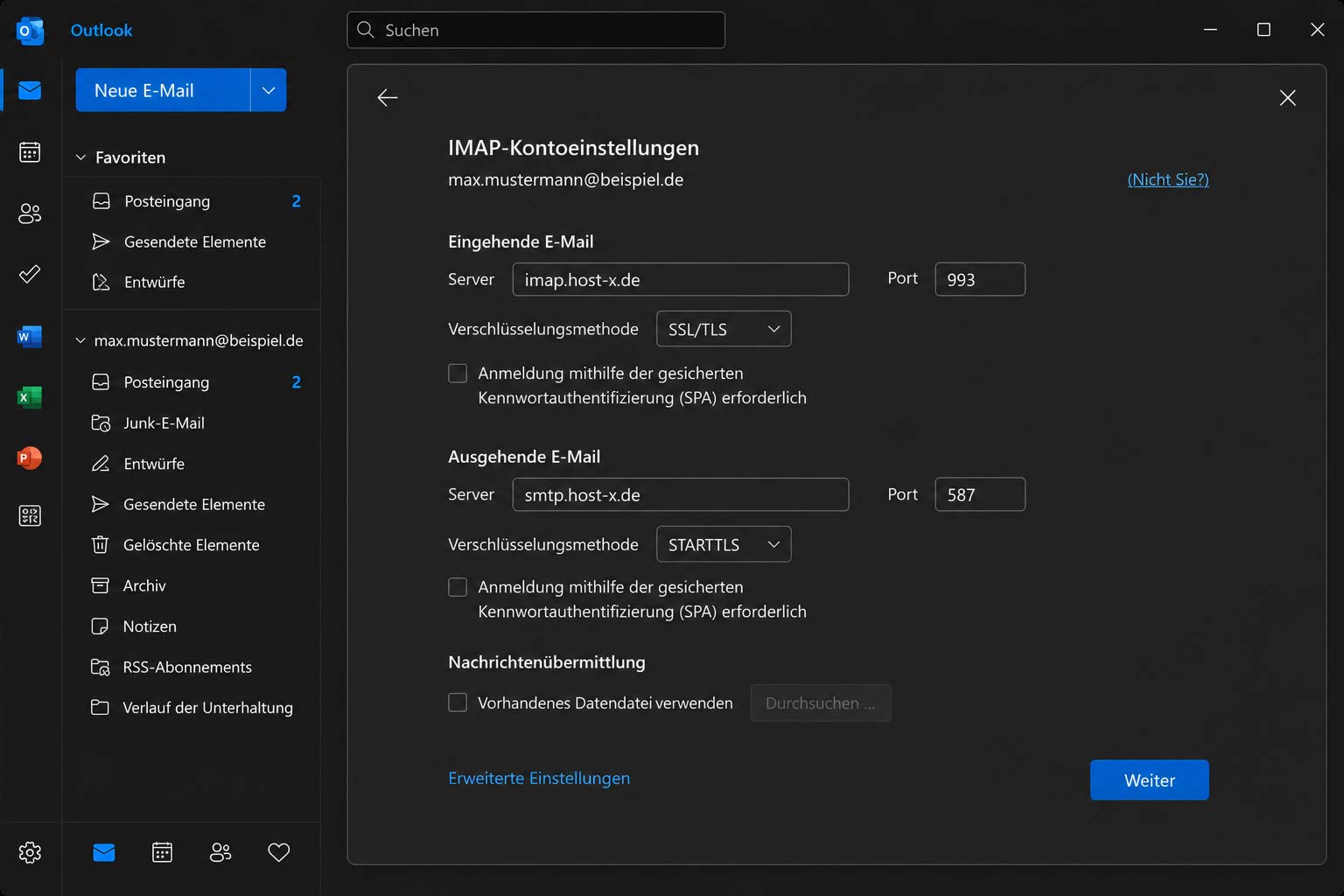Open the To Do checkmark icon
Image resolution: width=1344 pixels, height=896 pixels.
[x=30, y=274]
